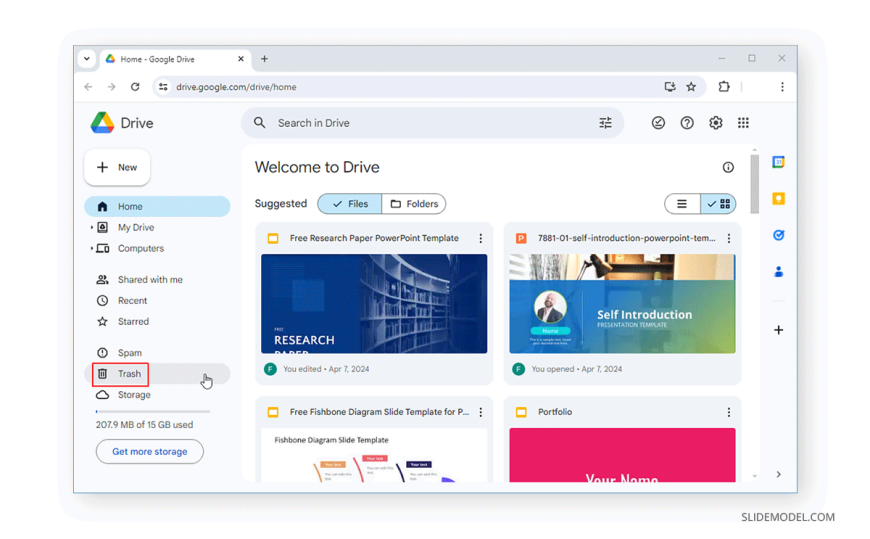Open the offline ready status icon
Image resolution: width=870 pixels, height=539 pixels.
[x=658, y=123]
